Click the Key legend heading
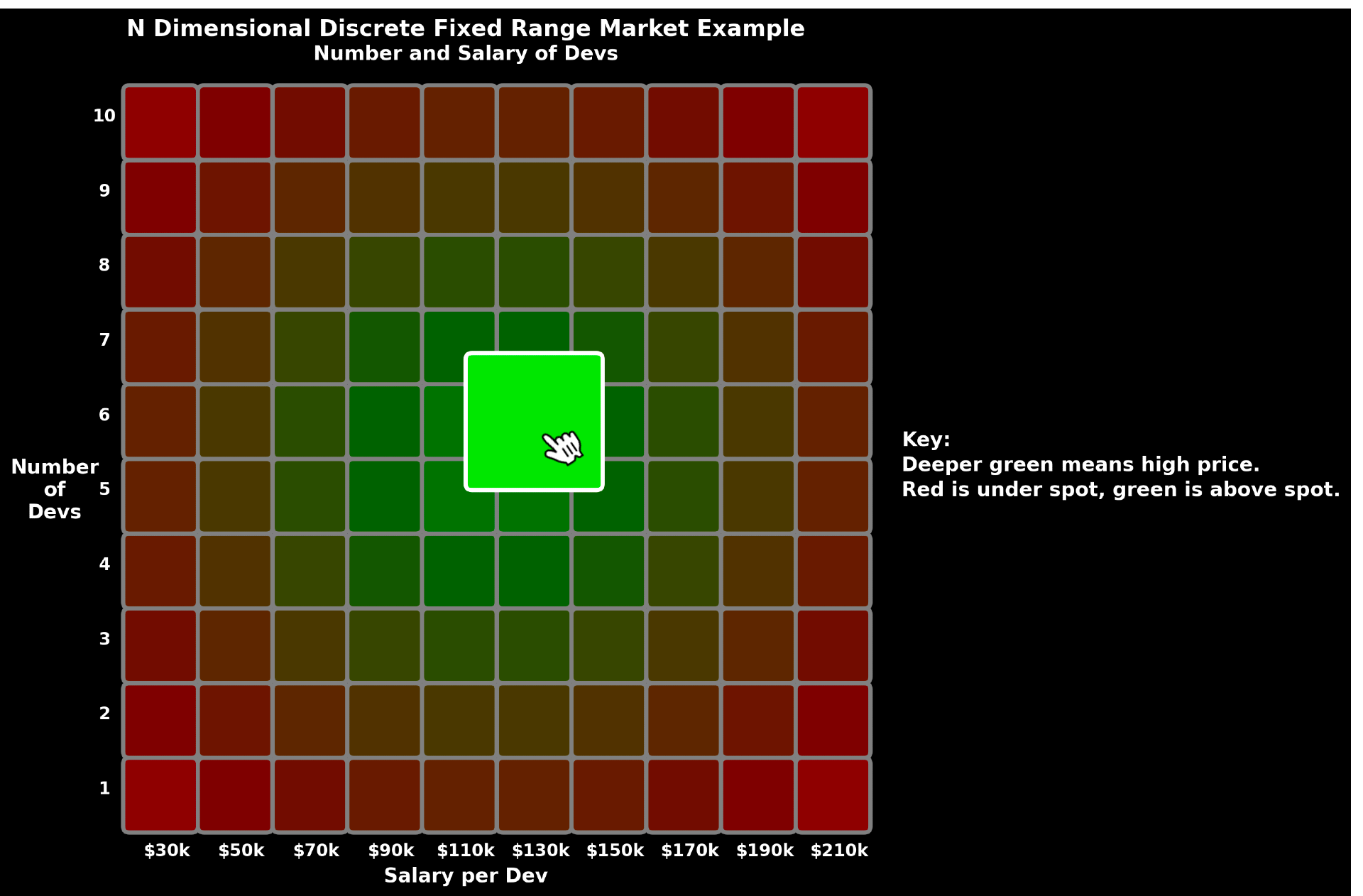The image size is (1363, 896). [926, 439]
